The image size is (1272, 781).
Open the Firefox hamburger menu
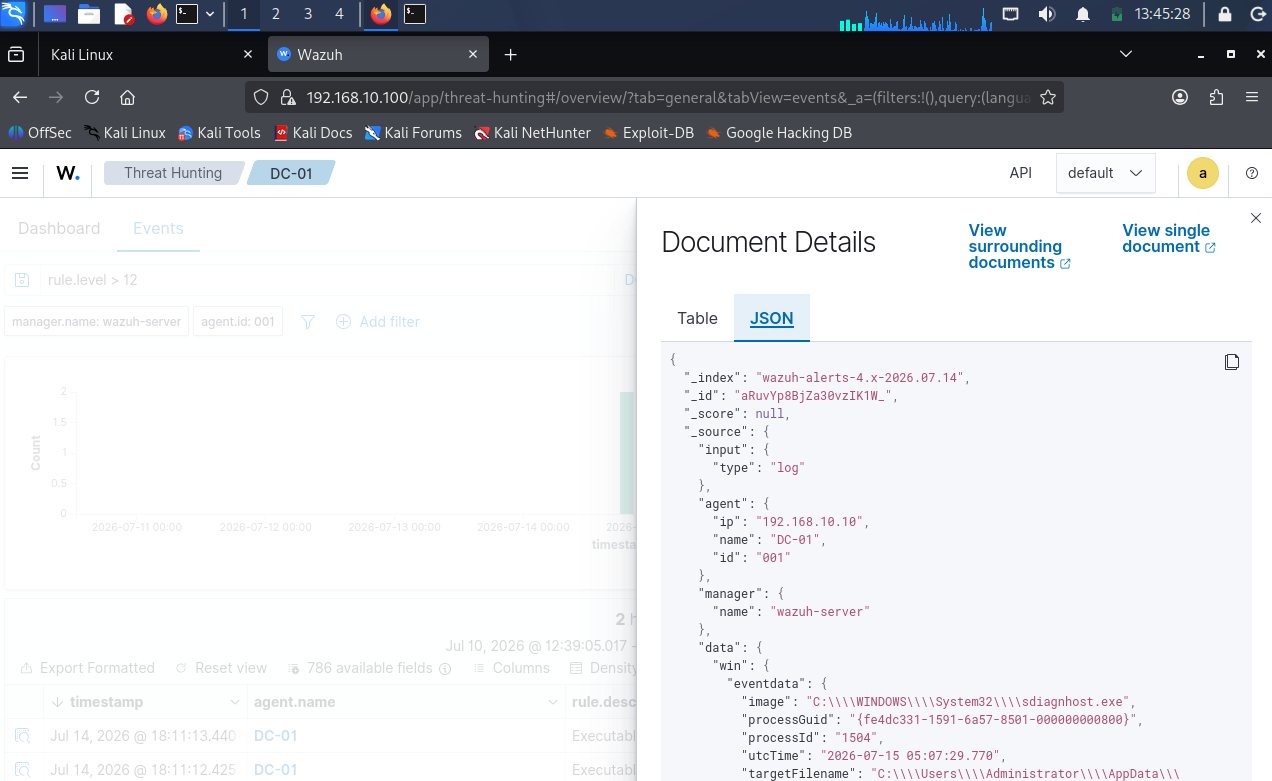pos(1251,97)
